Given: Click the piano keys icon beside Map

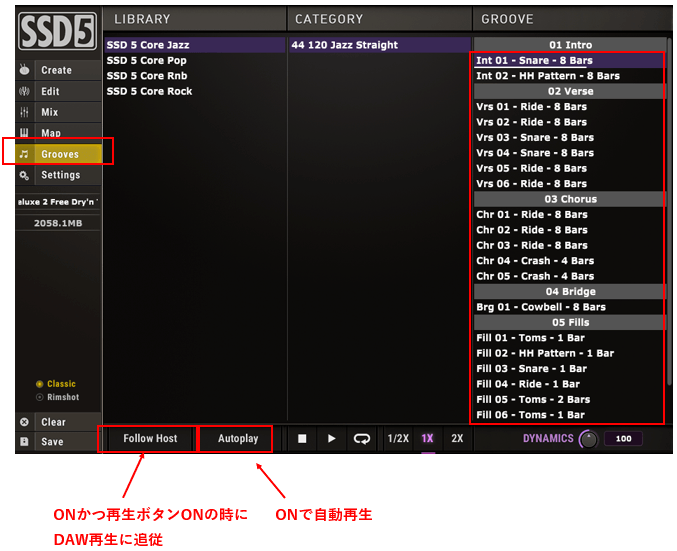Looking at the screenshot, I should click(x=25, y=133).
